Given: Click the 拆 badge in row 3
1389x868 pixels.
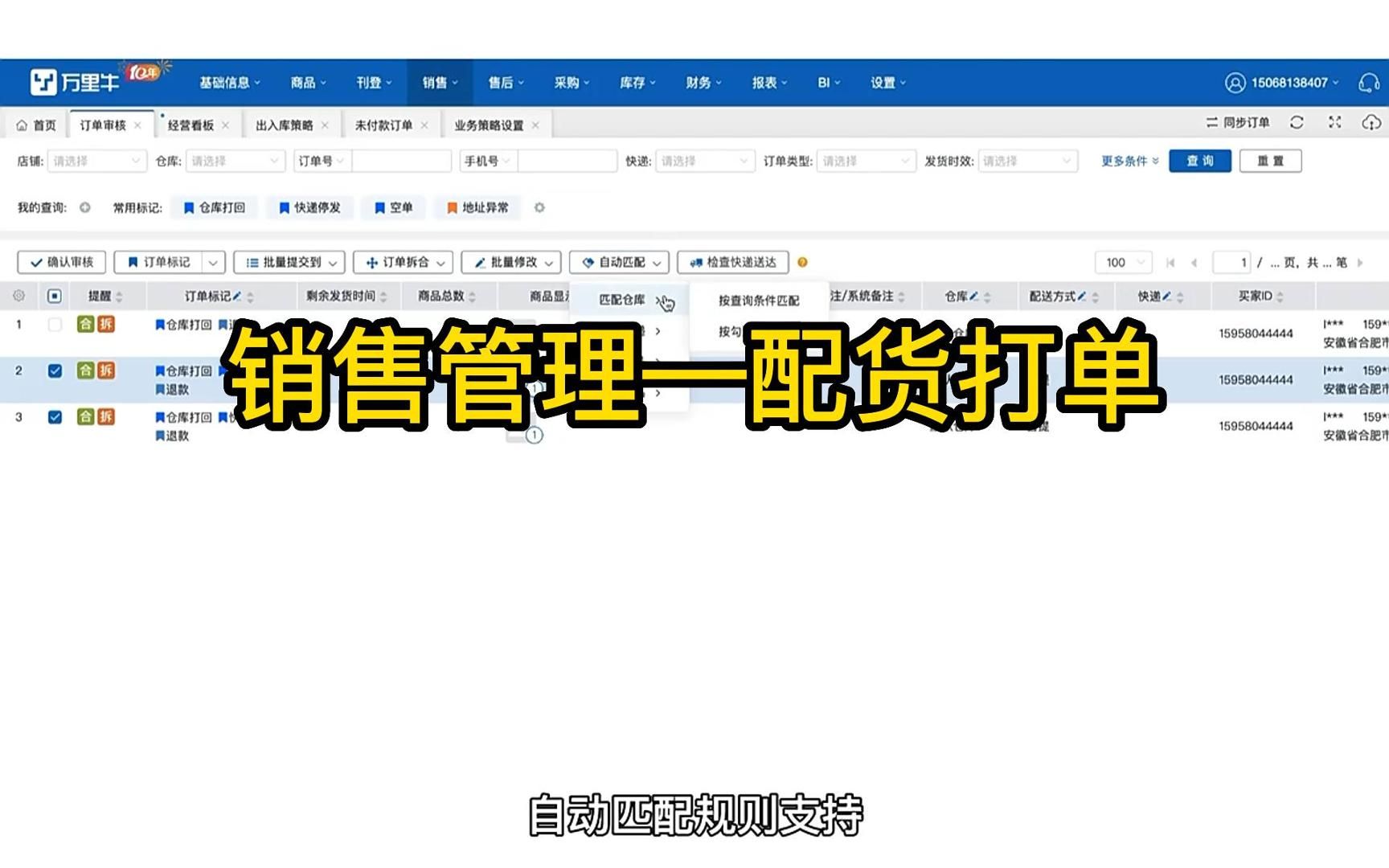Looking at the screenshot, I should tap(106, 417).
